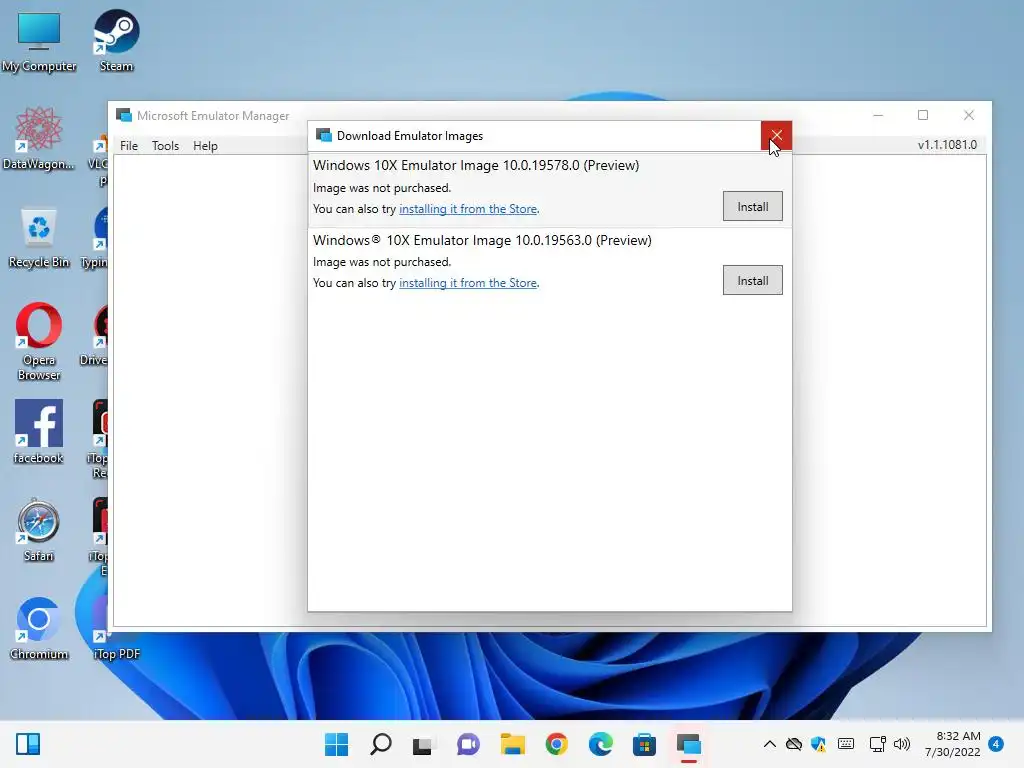Minimize the Microsoft Emulator Manager window
Viewport: 1024px width, 768px height.
(878, 115)
